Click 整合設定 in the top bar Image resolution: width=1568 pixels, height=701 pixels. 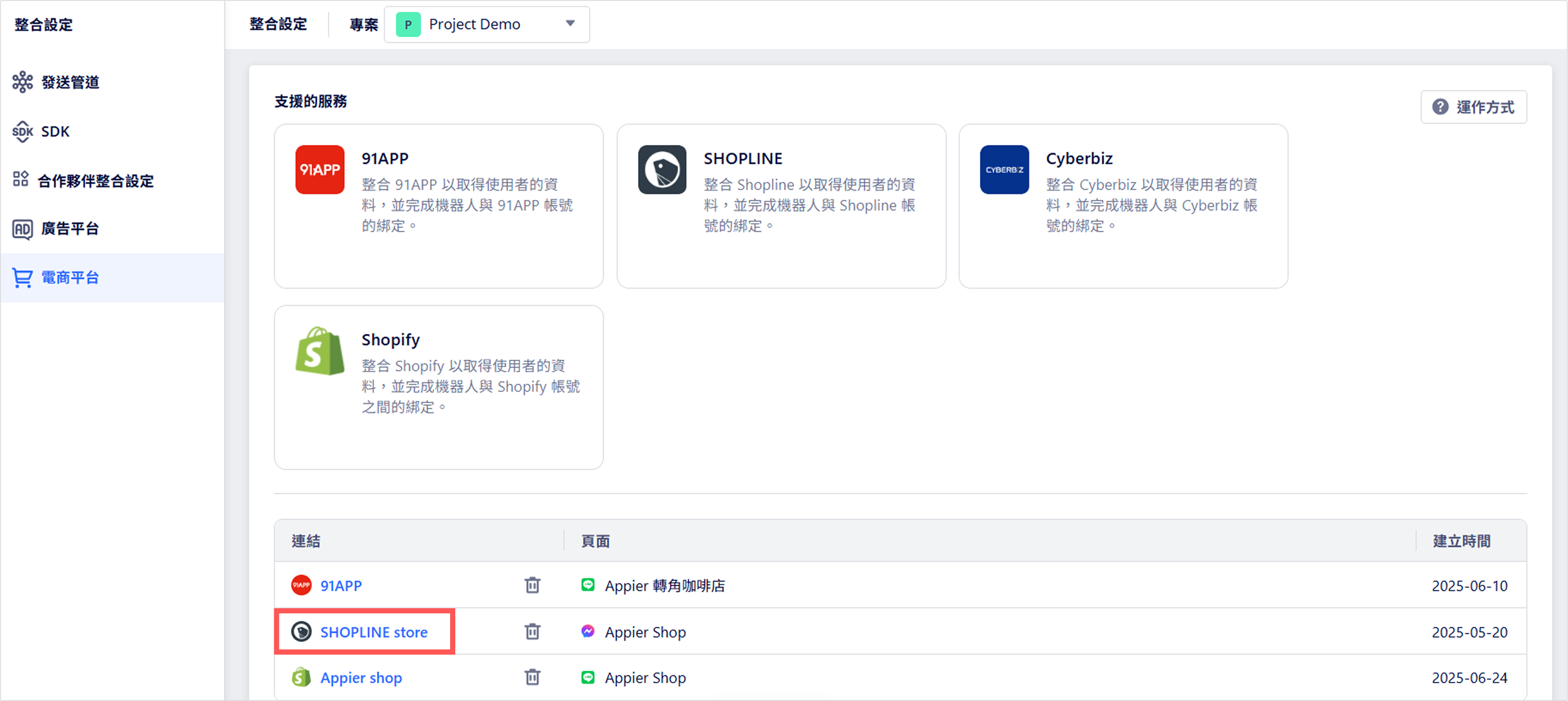(x=278, y=23)
